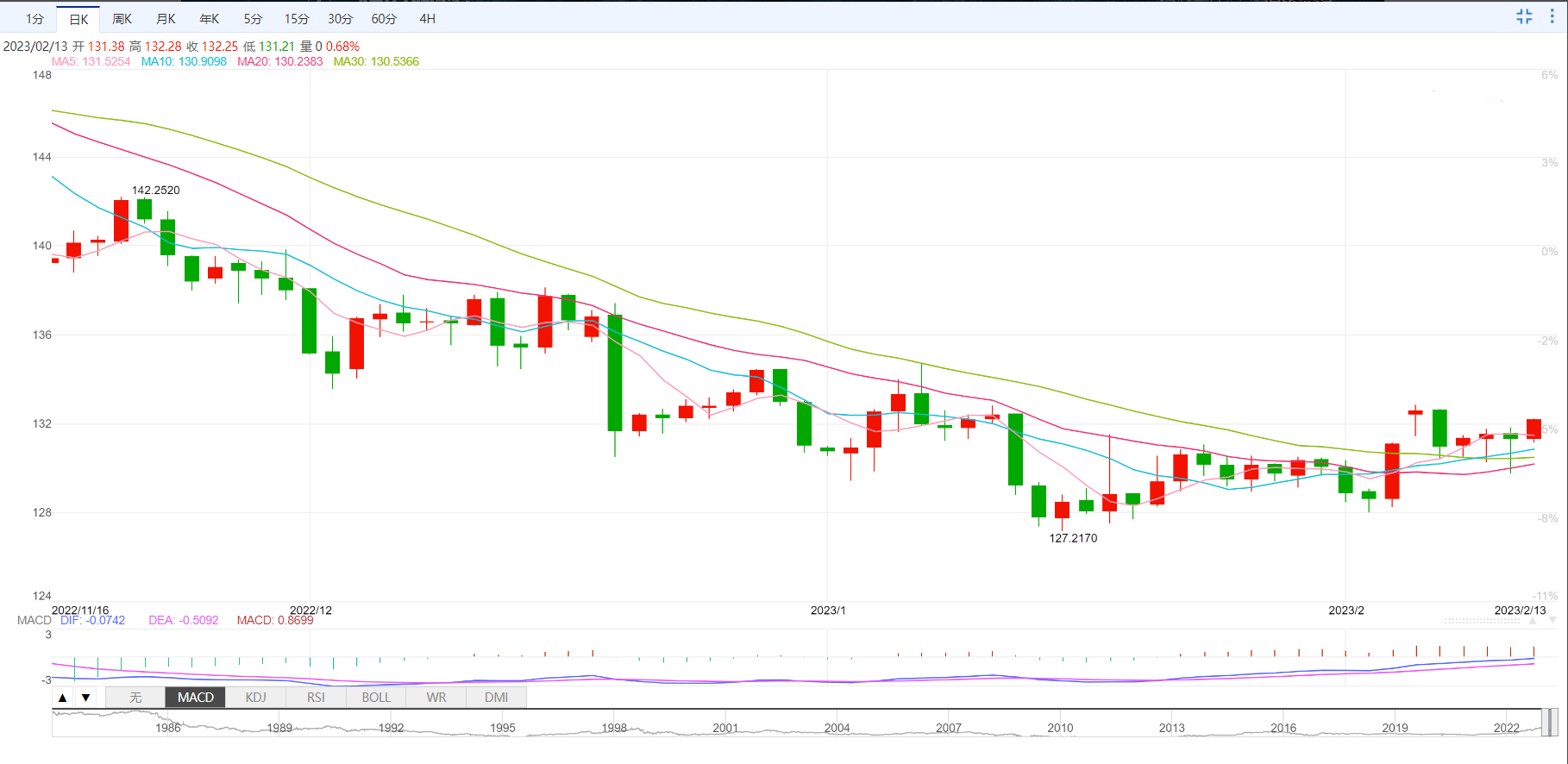Viewport: 1568px width, 764px height.
Task: Click the MA20: 130.2383 legend label
Action: pyautogui.click(x=280, y=61)
